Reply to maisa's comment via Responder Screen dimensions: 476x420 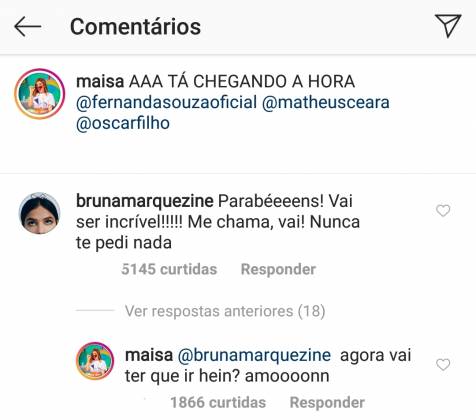coord(327,402)
